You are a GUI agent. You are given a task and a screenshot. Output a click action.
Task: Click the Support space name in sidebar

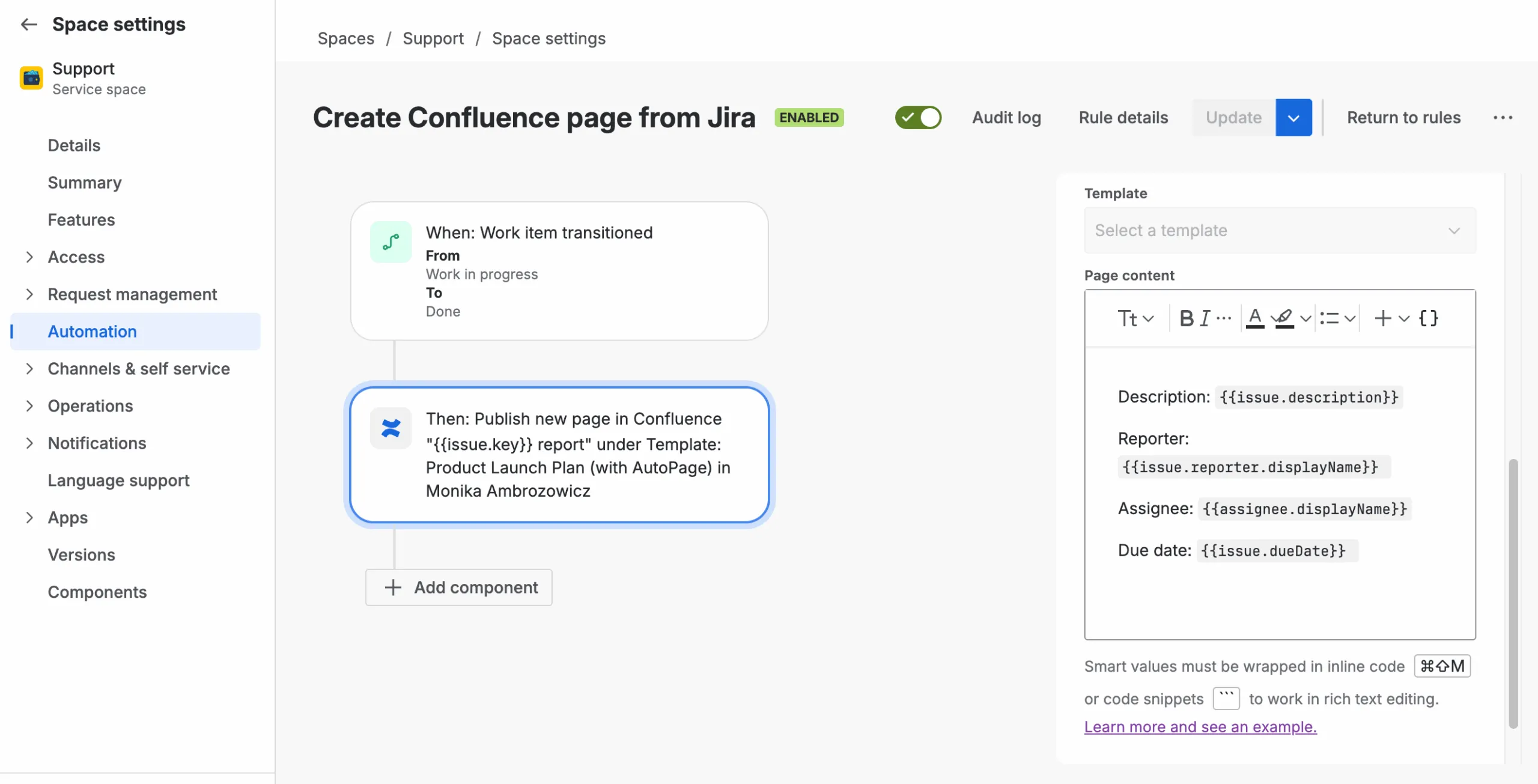pyautogui.click(x=84, y=68)
